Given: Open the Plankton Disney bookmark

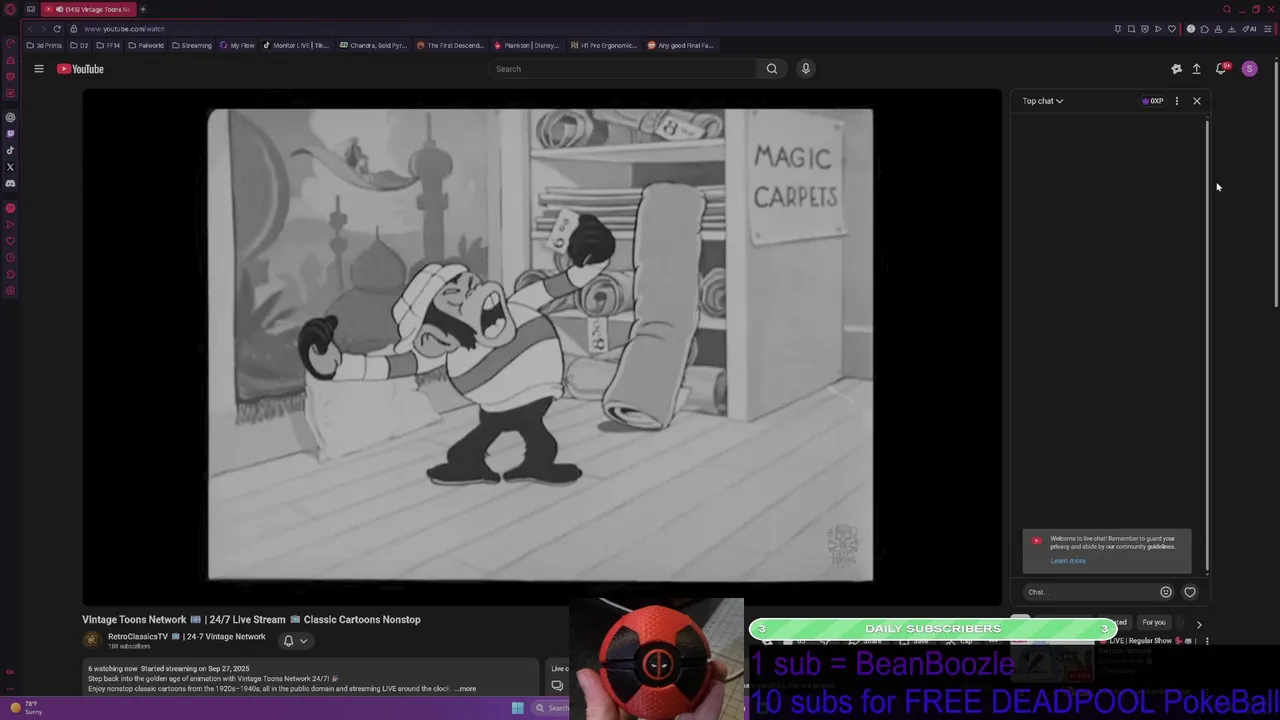Looking at the screenshot, I should (x=527, y=45).
